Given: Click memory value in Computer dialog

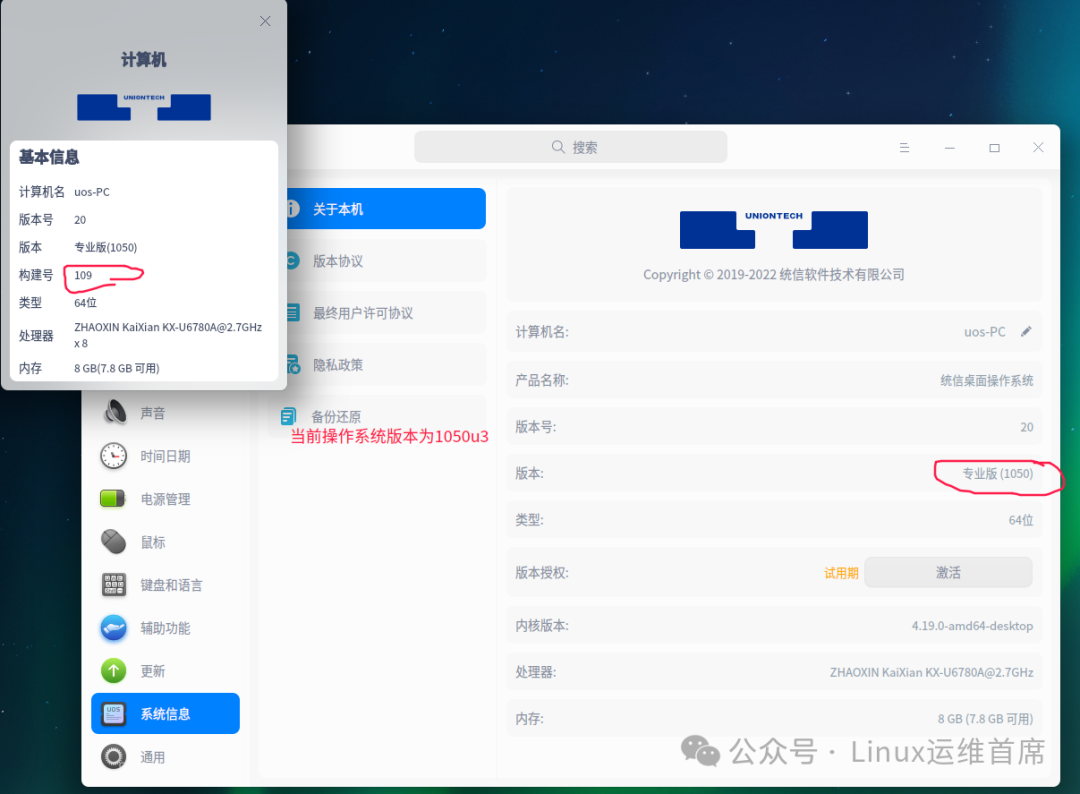Looking at the screenshot, I should pyautogui.click(x=116, y=368).
